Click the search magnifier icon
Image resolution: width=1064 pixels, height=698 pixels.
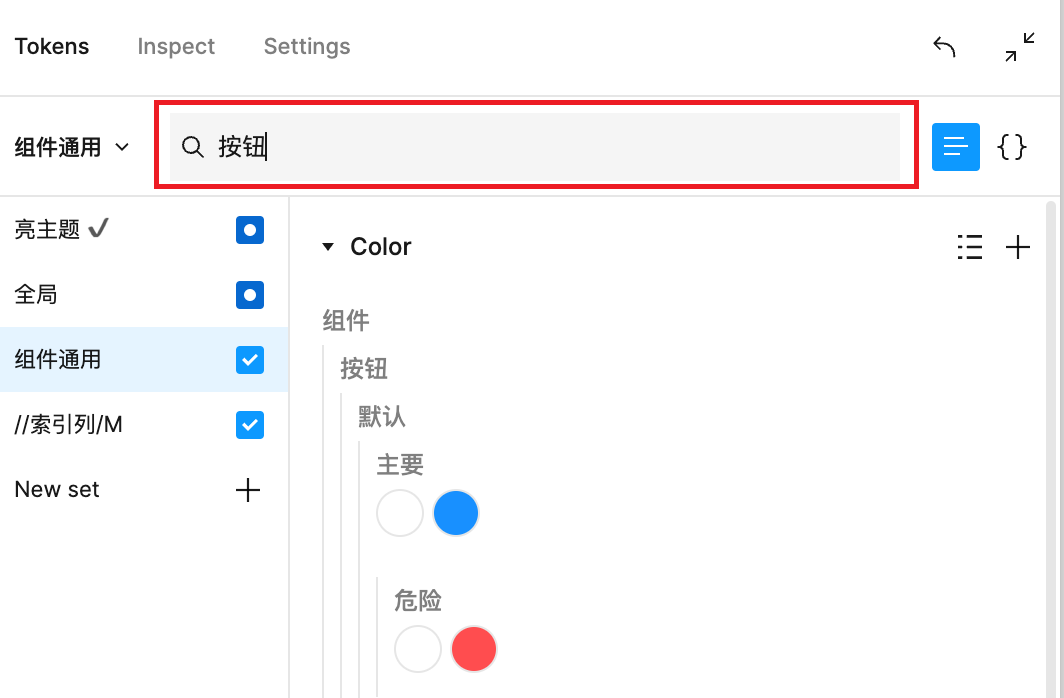click(192, 147)
